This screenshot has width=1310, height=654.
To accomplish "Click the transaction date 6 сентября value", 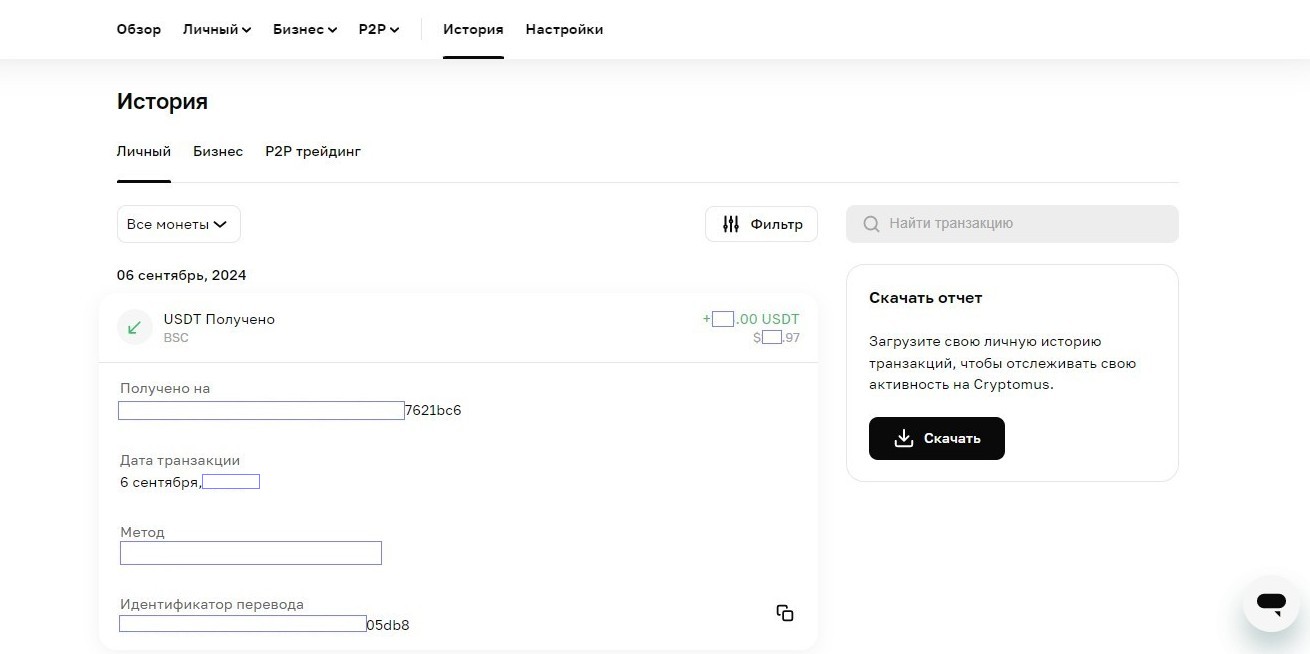I will 190,482.
